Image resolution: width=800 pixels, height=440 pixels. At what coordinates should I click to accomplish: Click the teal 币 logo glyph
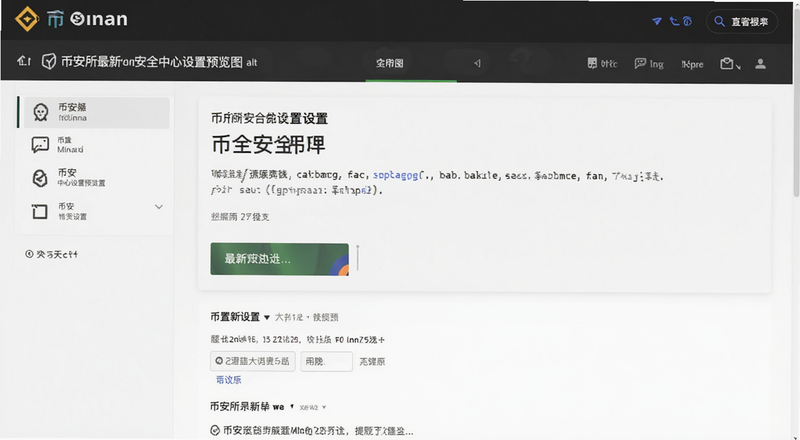56,19
